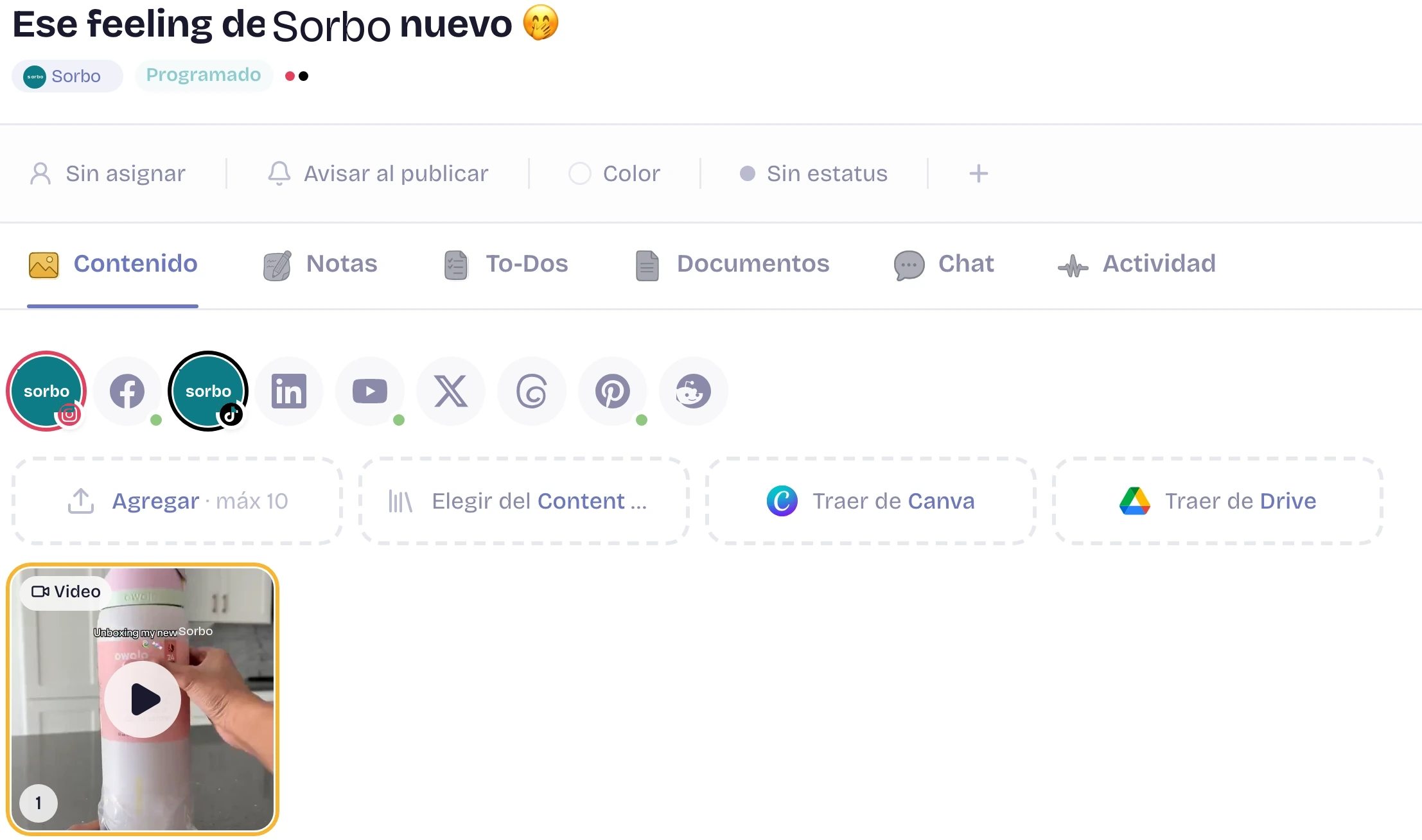Enable the X (Twitter) channel icon
1422x840 pixels.
coord(451,391)
